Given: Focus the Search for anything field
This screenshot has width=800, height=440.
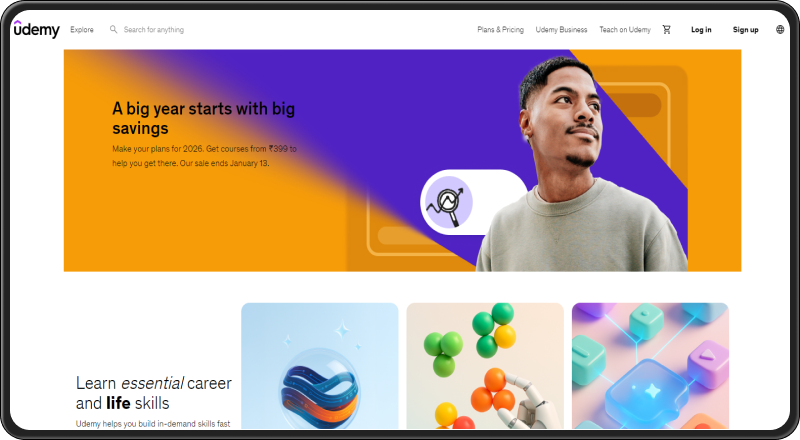Looking at the screenshot, I should click(154, 30).
